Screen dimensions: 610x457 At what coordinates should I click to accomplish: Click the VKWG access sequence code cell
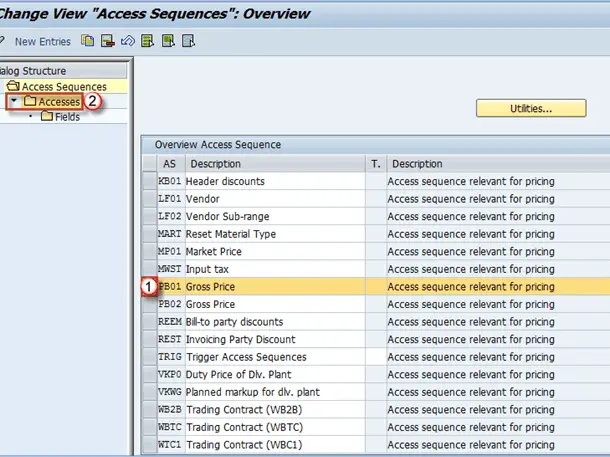pos(170,392)
